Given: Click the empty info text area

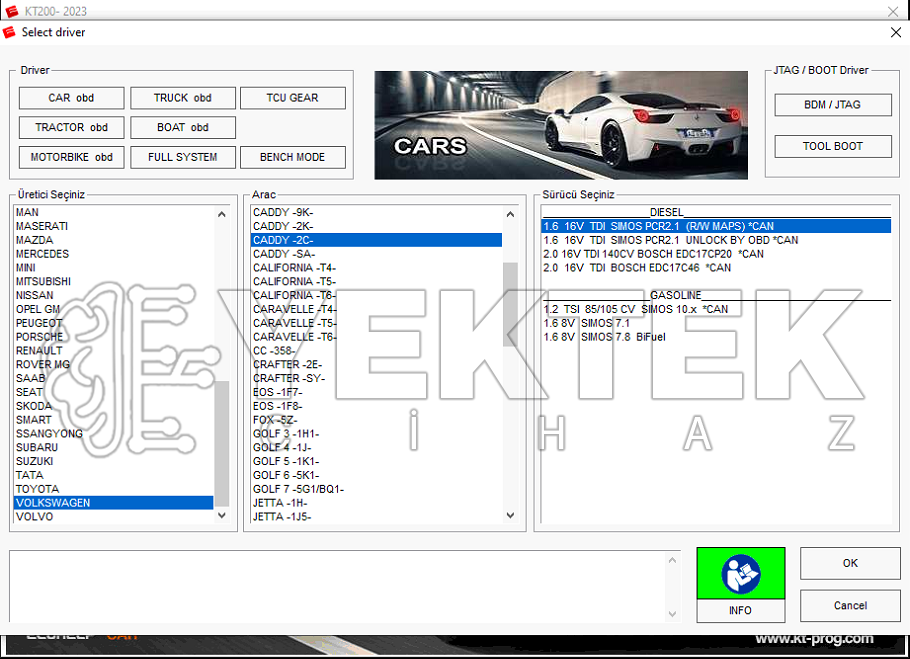Looking at the screenshot, I should click(x=338, y=586).
